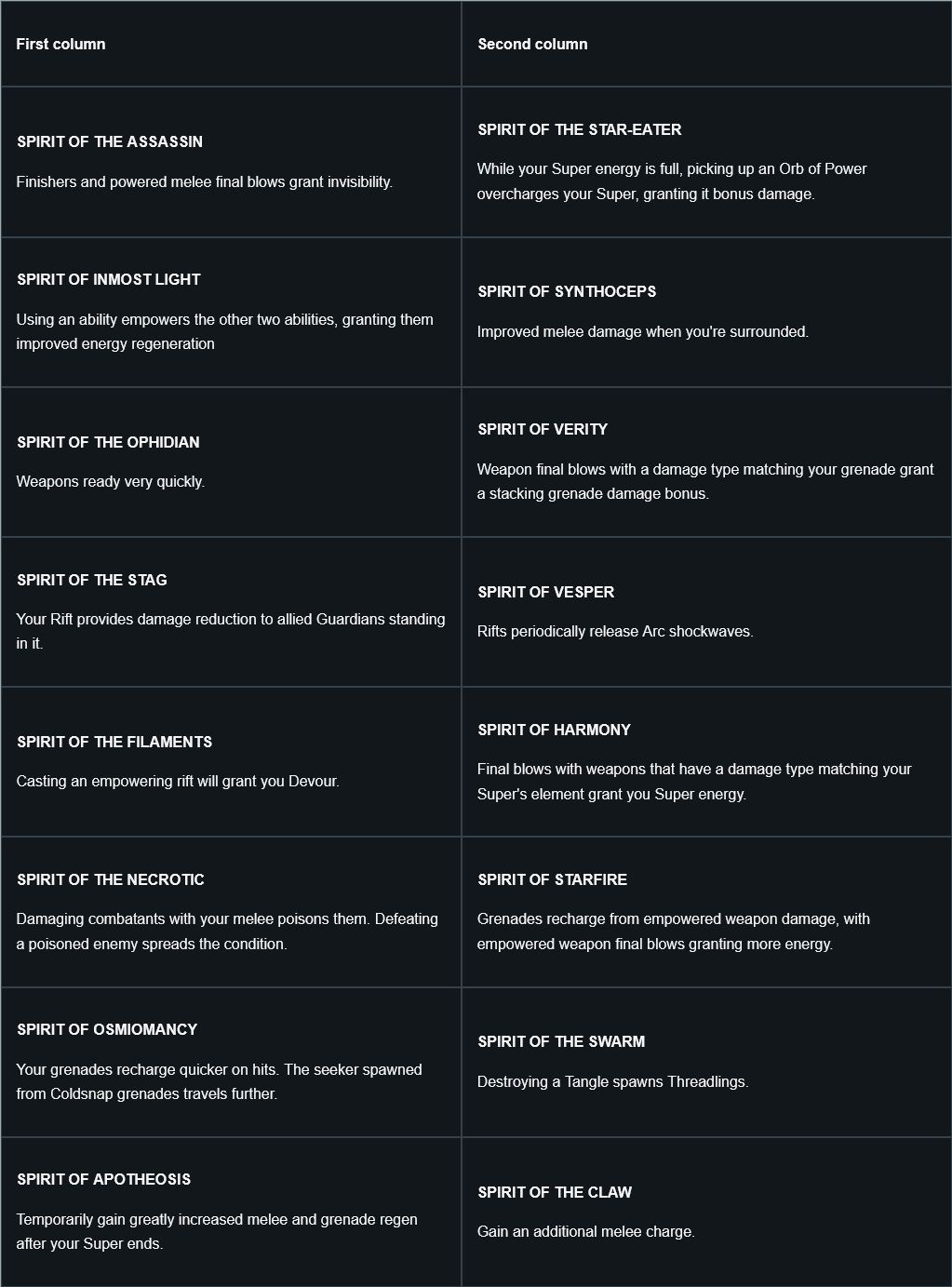952x1287 pixels.
Task: Click 'Weapons ready very quickly' description
Action: pyautogui.click(x=110, y=481)
